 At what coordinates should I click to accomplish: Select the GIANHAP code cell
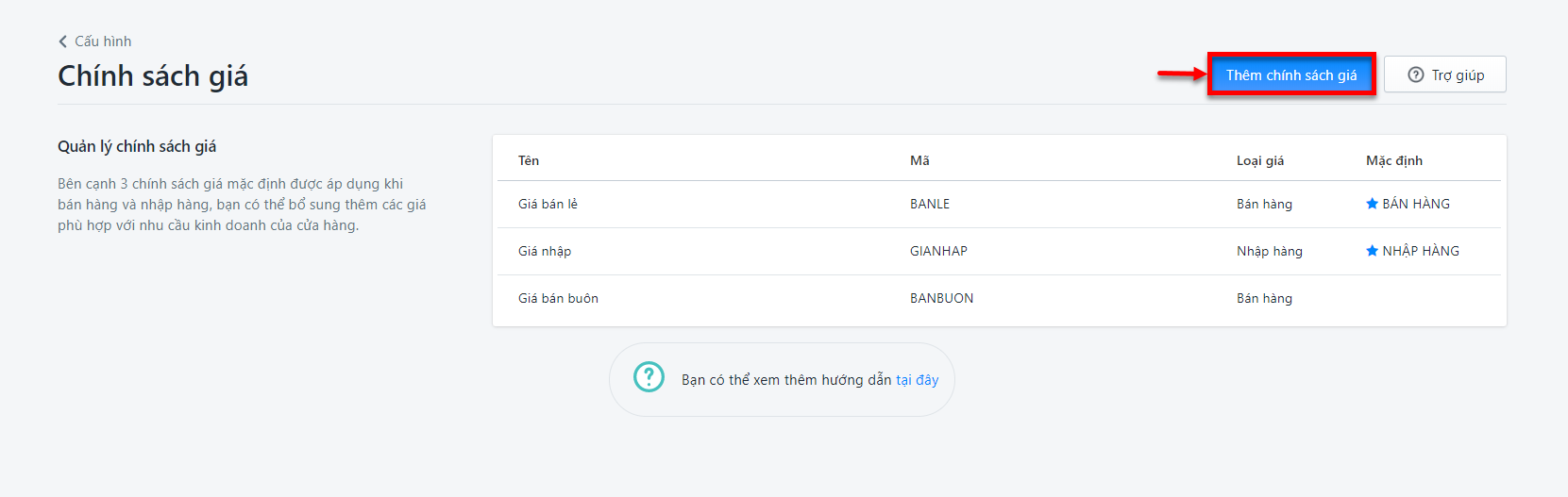[938, 251]
